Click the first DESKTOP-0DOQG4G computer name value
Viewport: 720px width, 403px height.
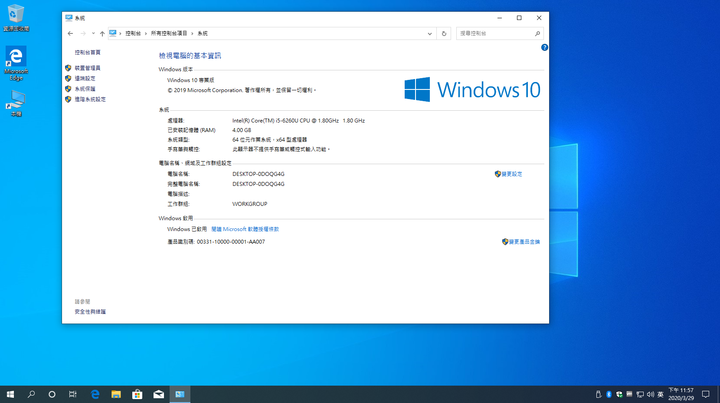pyautogui.click(x=258, y=174)
